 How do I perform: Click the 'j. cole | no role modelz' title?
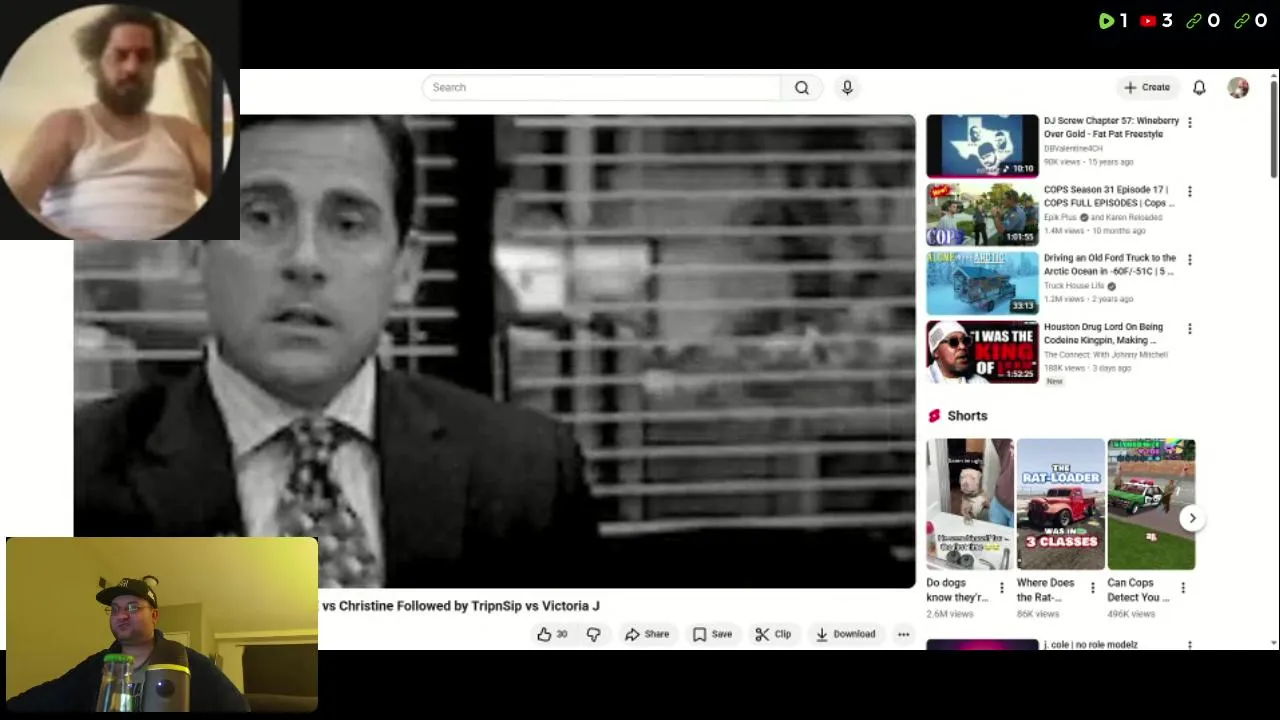(x=1091, y=645)
